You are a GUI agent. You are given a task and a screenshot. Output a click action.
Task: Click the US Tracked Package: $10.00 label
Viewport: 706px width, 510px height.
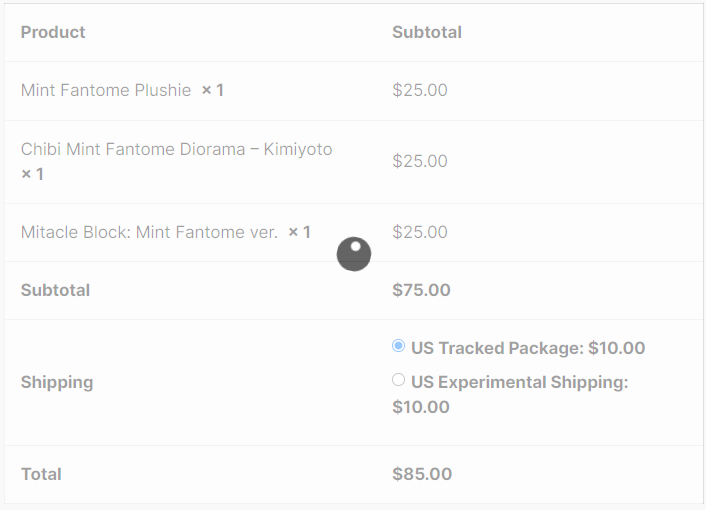pyautogui.click(x=528, y=348)
